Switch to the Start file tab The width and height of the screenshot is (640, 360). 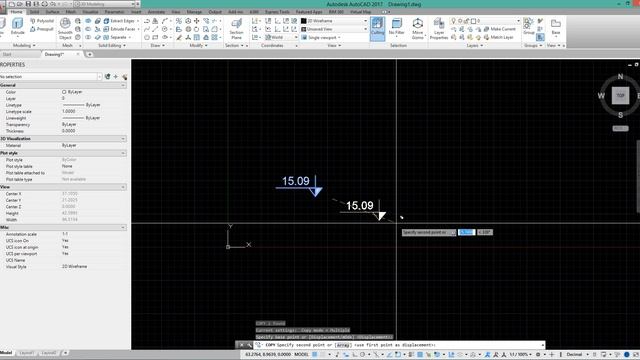[x=7, y=54]
